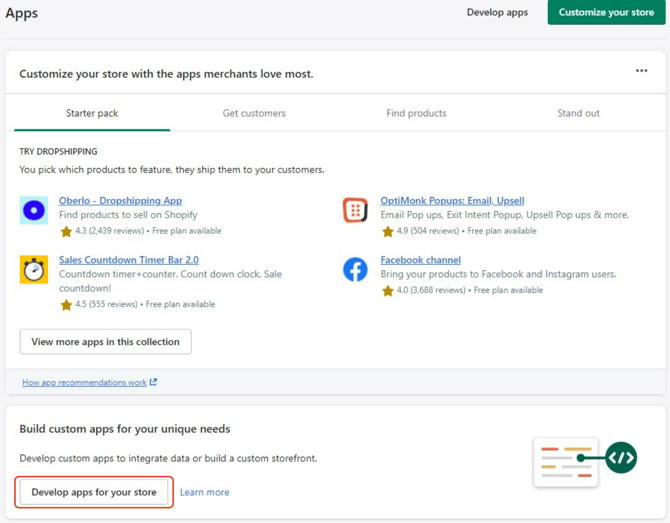Click the OptiMonk Popups app icon

click(x=355, y=210)
